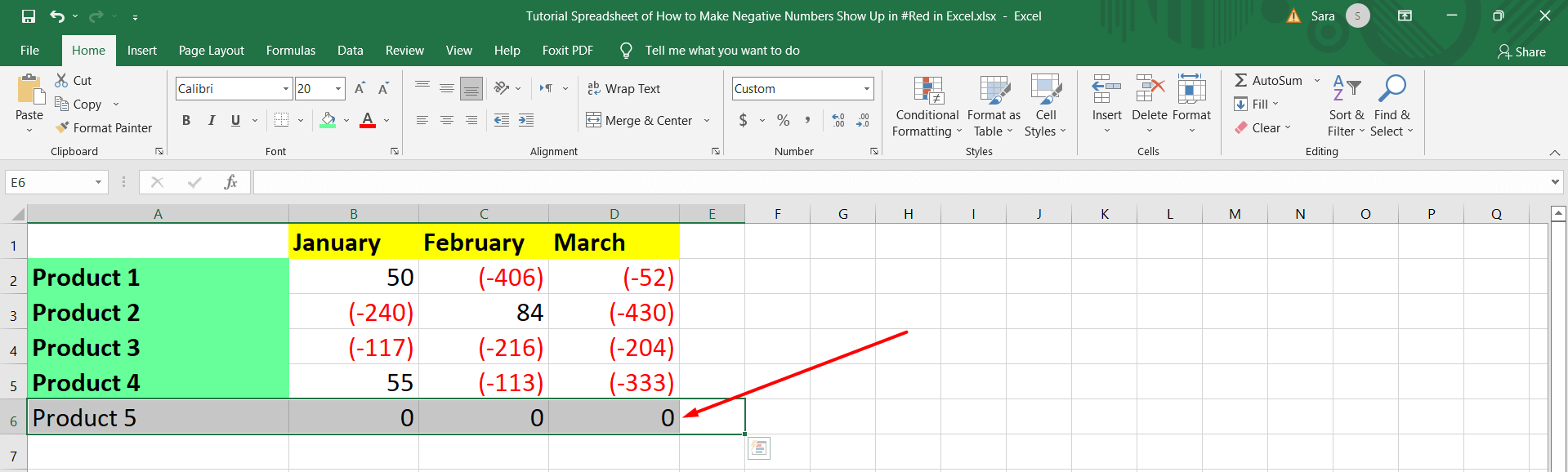Decrease decimal places
1568x472 pixels.
(x=863, y=120)
